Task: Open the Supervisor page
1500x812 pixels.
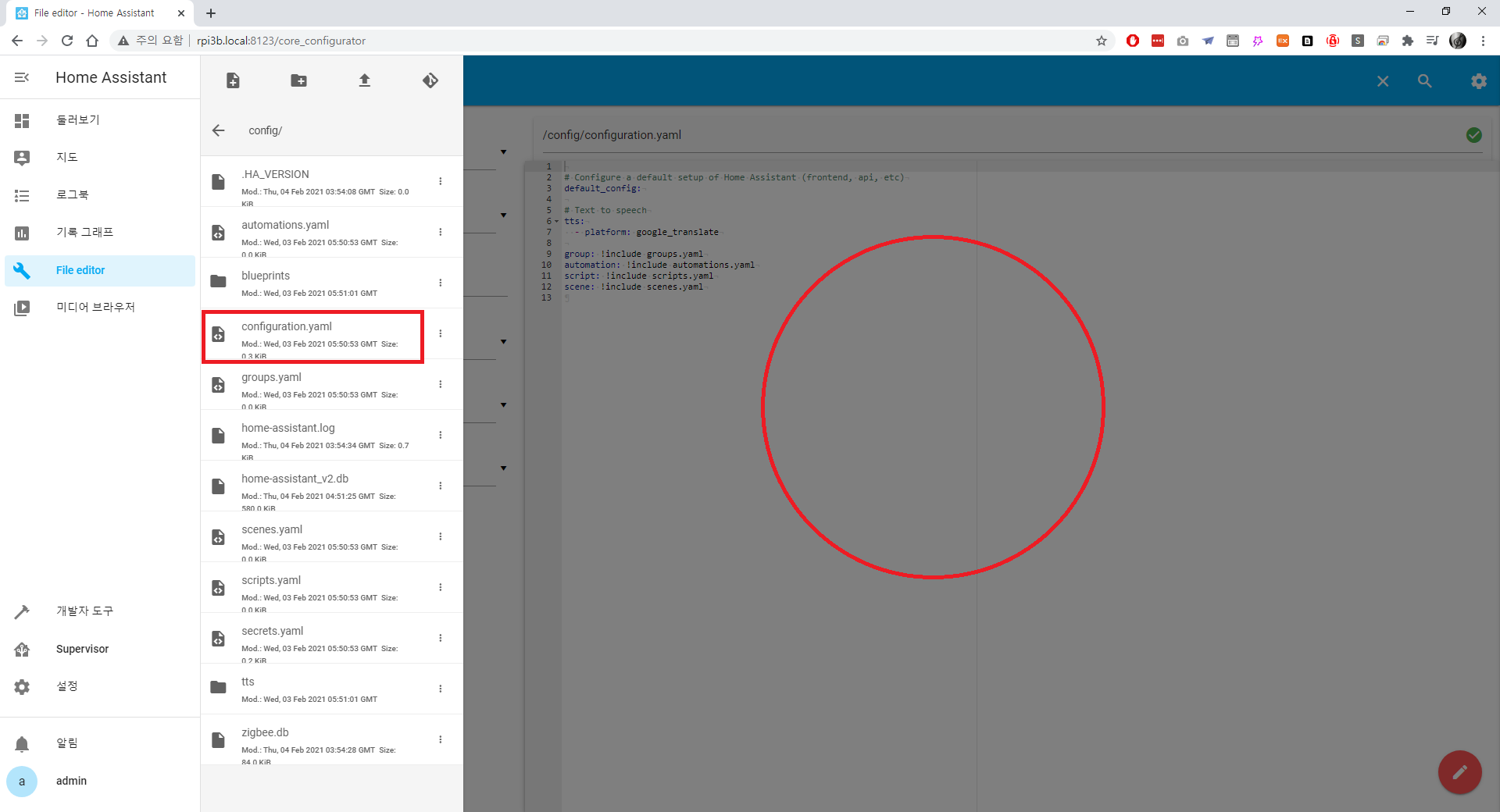Action: (x=100, y=649)
